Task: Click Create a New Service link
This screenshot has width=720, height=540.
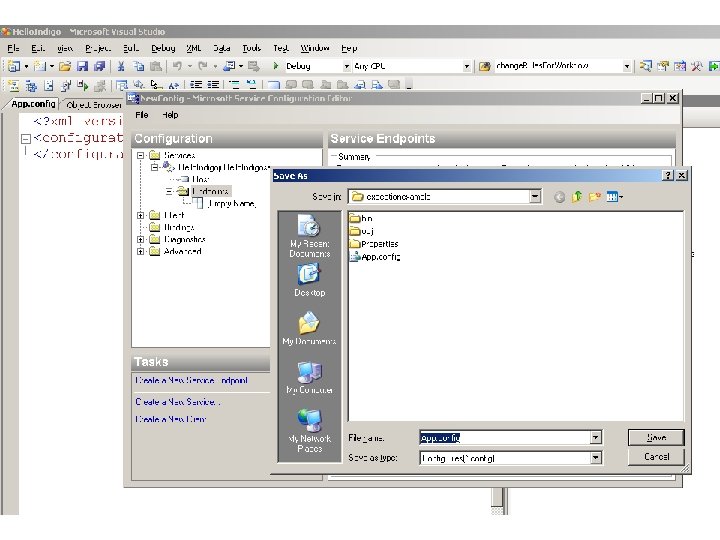Action: pyautogui.click(x=178, y=402)
